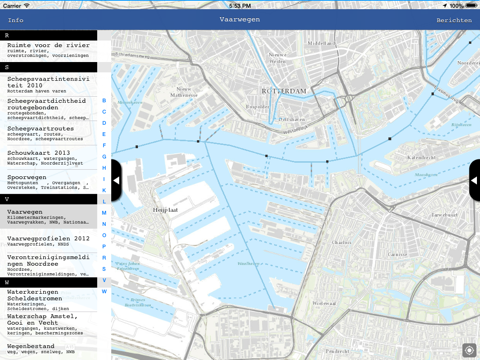Screen dimensions: 480x360
Task: Collapse left panel with black arrow handle
Action: [117, 180]
